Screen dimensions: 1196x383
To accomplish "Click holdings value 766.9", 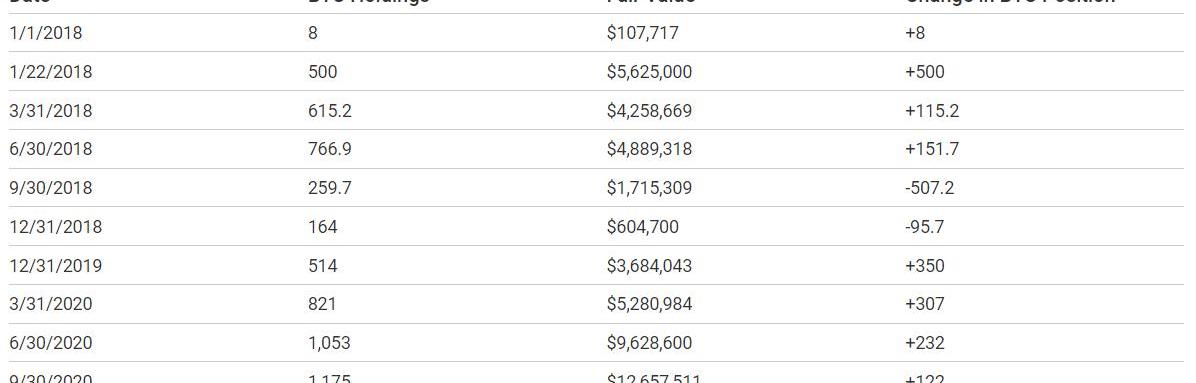I will point(330,149).
